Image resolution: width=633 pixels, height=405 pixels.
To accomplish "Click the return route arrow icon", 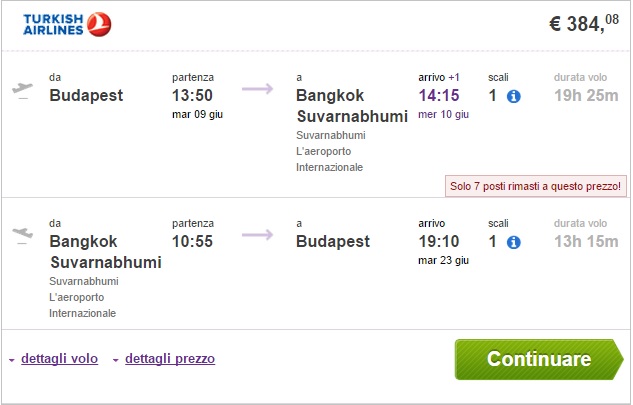I will pos(257,235).
